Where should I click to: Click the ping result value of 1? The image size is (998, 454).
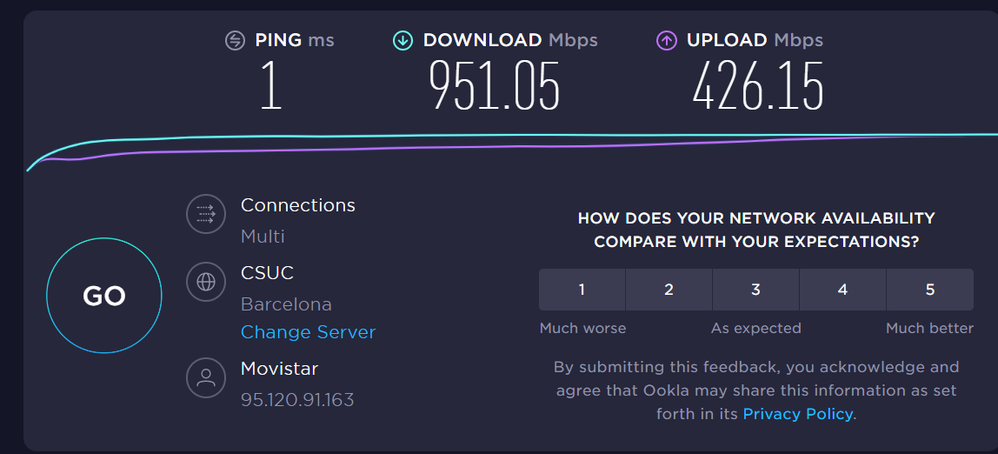coord(270,86)
